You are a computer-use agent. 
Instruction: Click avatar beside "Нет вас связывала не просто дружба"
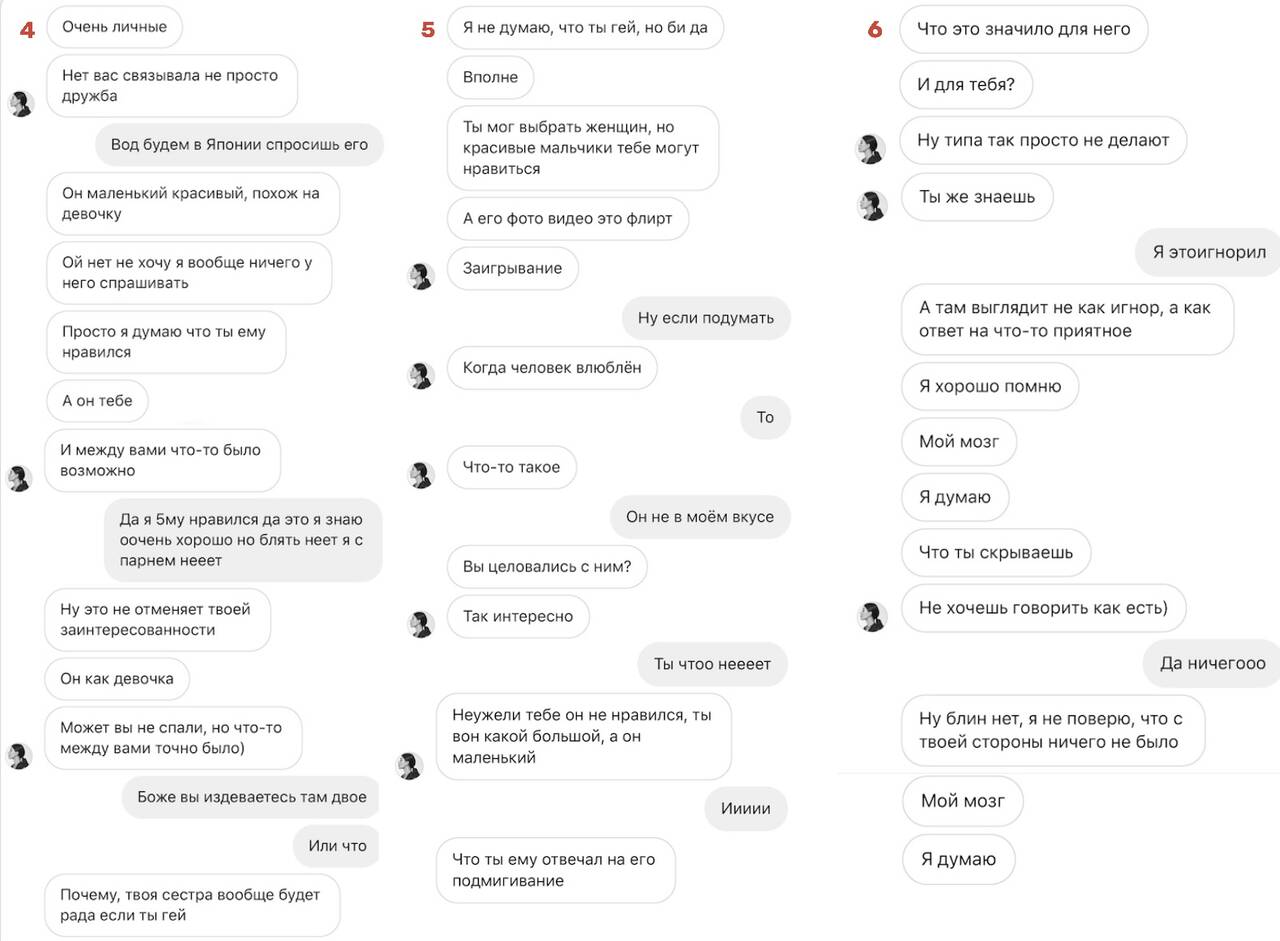pyautogui.click(x=21, y=103)
